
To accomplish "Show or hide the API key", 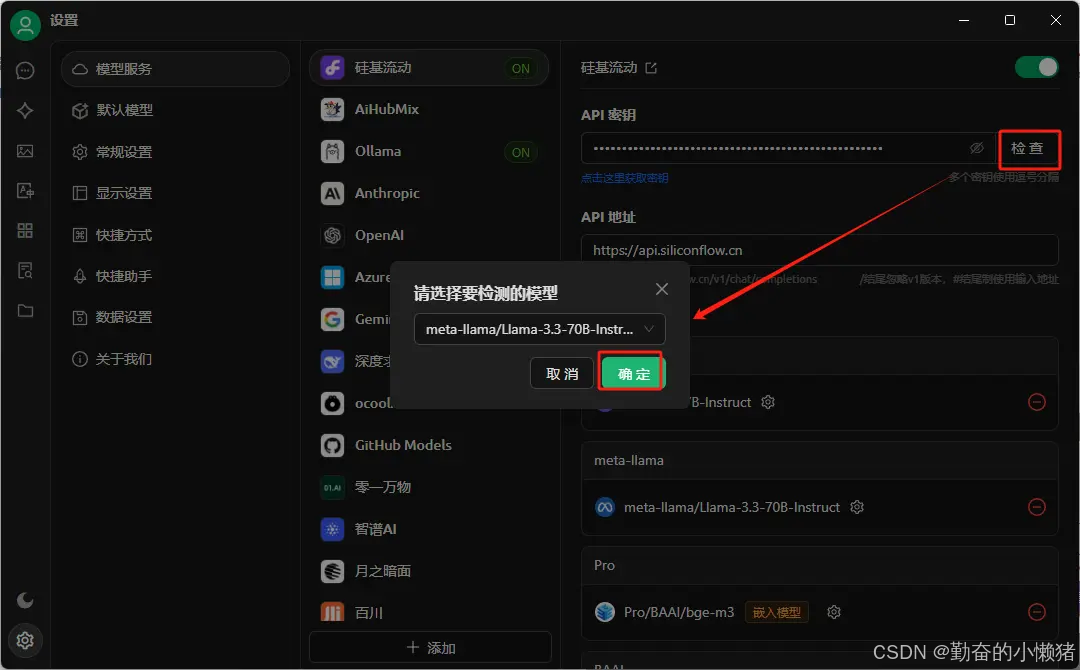I will tap(977, 148).
